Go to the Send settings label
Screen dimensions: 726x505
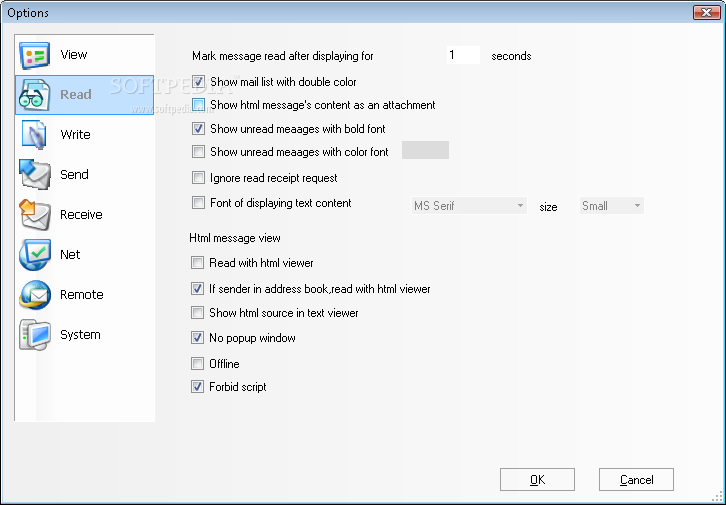[x=74, y=175]
